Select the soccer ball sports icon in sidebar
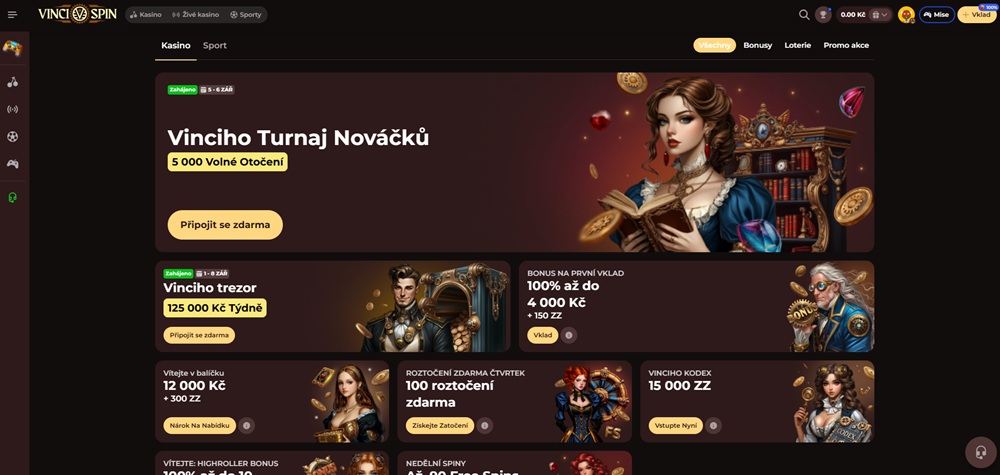Viewport: 1000px width, 475px height. (13, 136)
